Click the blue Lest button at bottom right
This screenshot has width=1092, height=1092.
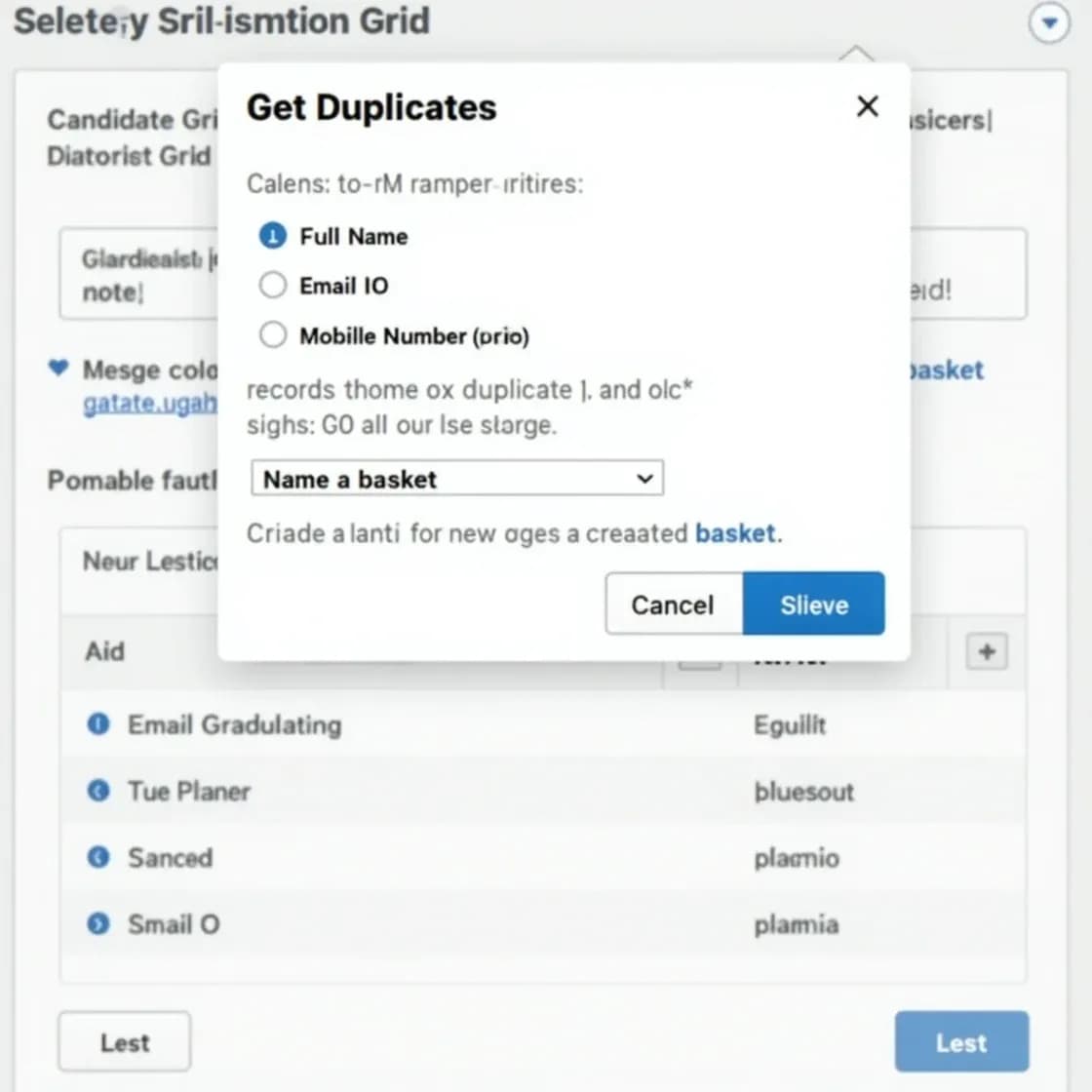[x=961, y=1041]
